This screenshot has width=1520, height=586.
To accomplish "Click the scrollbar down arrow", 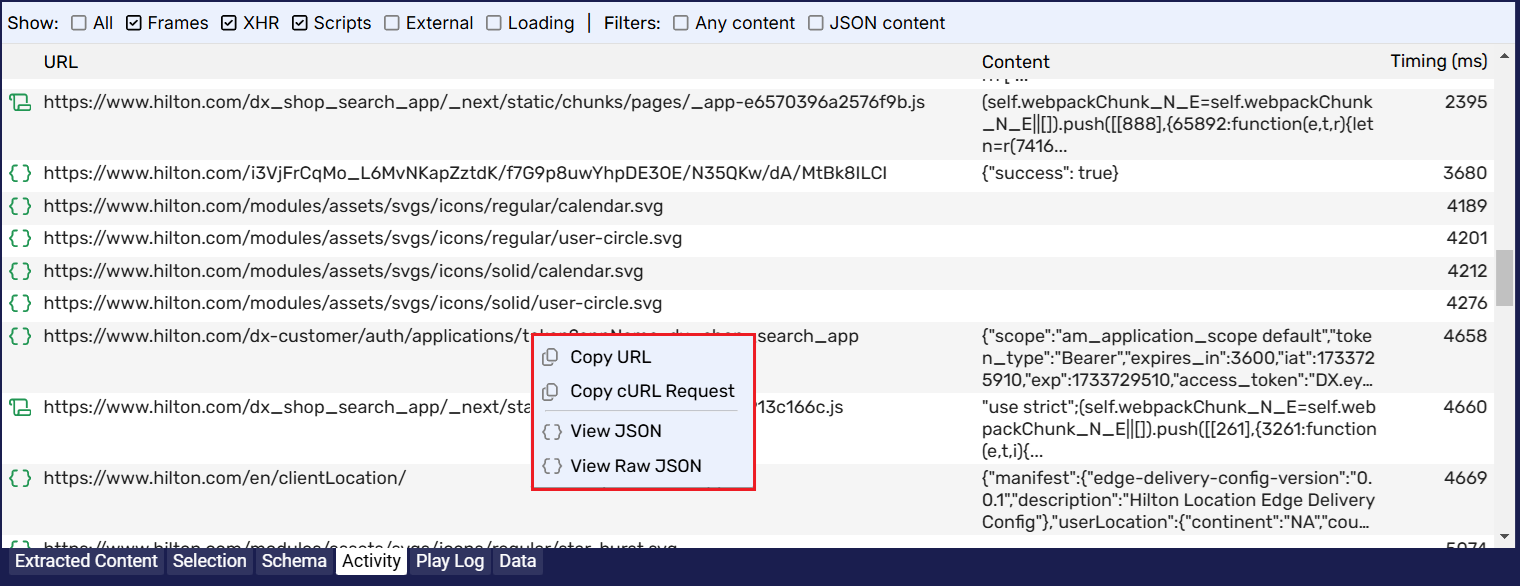I will coord(1505,537).
